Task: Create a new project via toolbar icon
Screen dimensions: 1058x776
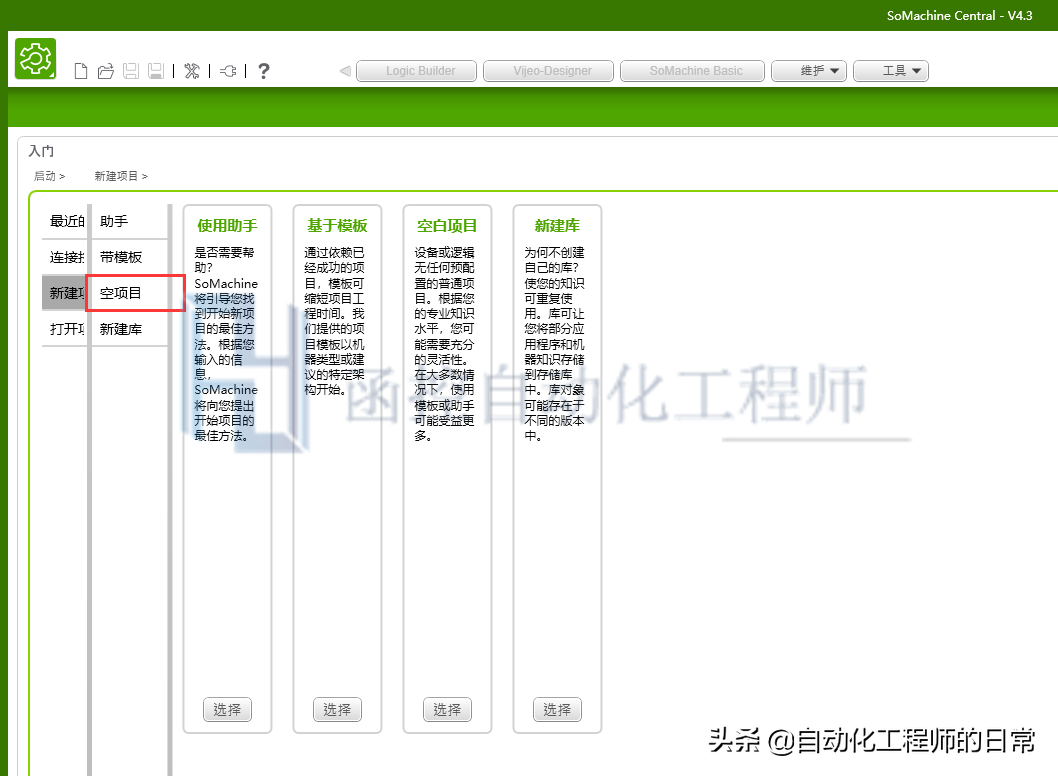Action: coord(82,71)
